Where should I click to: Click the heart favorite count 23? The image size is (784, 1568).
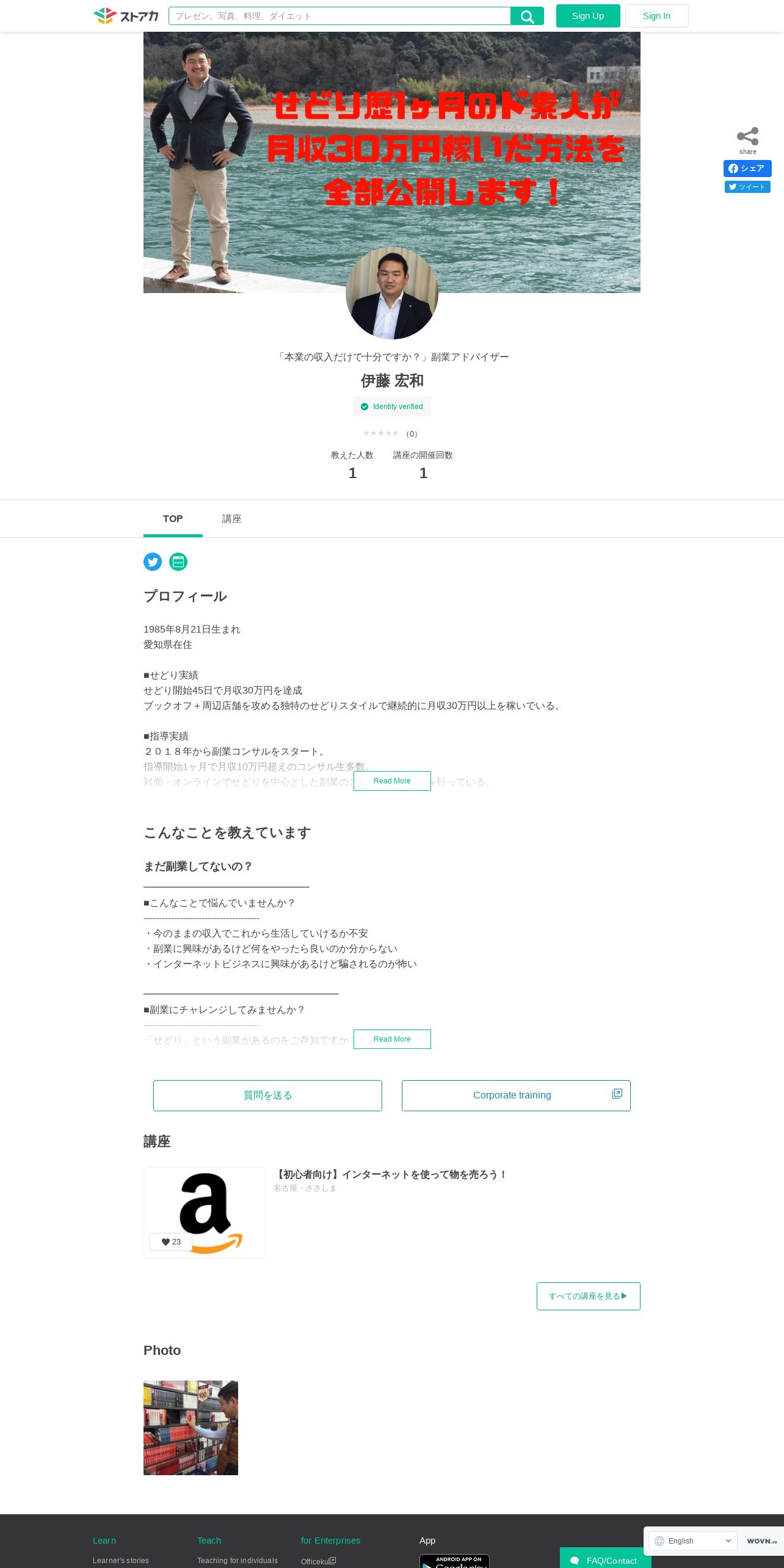(171, 1242)
